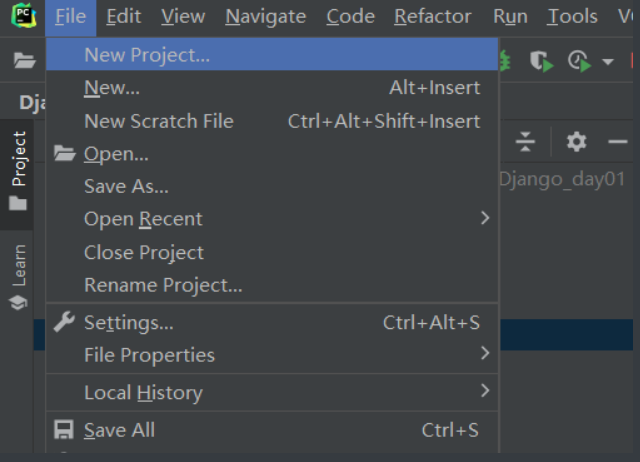
Task: Hide Project panel with minus icon
Action: point(618,142)
